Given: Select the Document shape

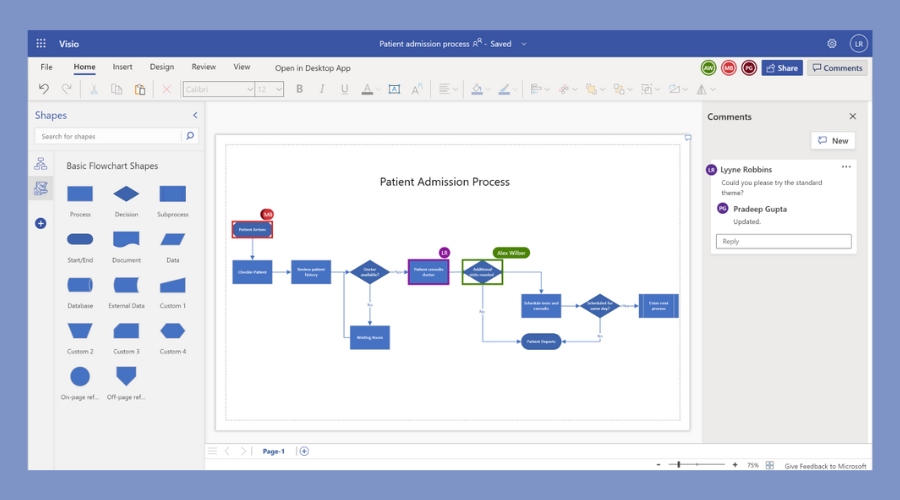Looking at the screenshot, I should 126,239.
